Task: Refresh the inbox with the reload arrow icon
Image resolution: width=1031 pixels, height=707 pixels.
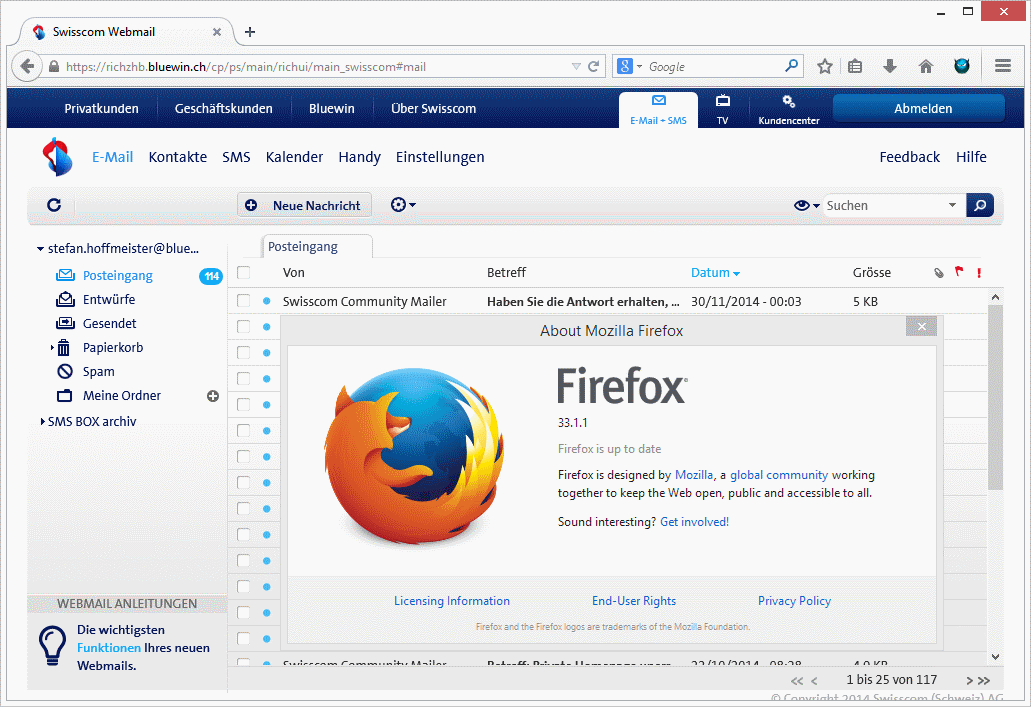Action: point(53,205)
